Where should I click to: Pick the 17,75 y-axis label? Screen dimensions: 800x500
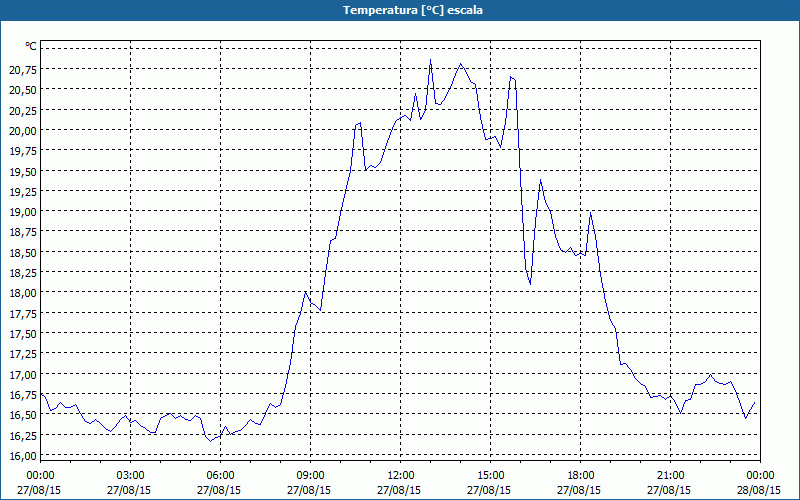(23, 314)
